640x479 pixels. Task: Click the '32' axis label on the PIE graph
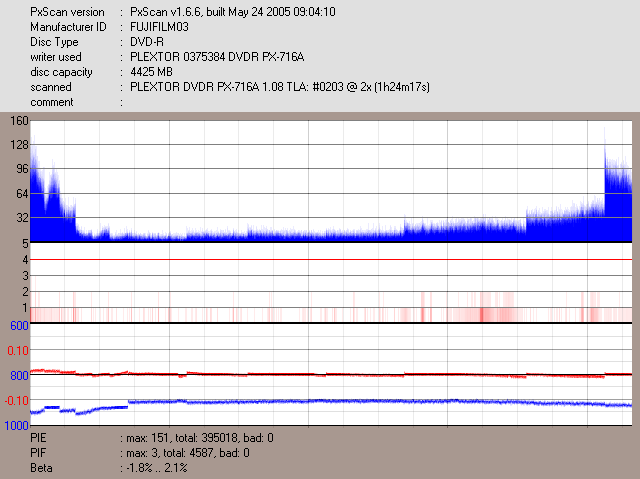coord(22,217)
